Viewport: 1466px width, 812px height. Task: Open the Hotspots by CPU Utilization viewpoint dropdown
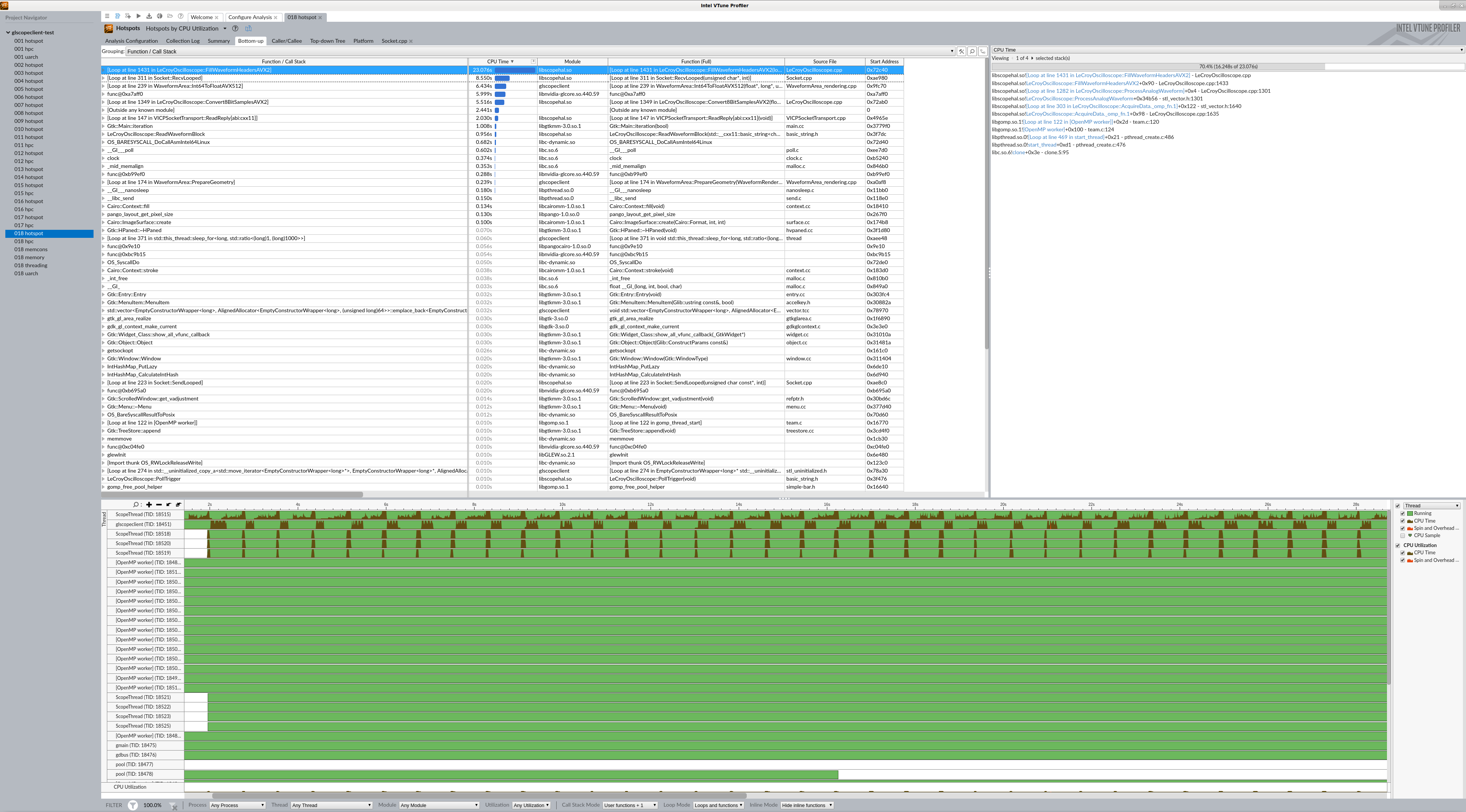(x=225, y=29)
